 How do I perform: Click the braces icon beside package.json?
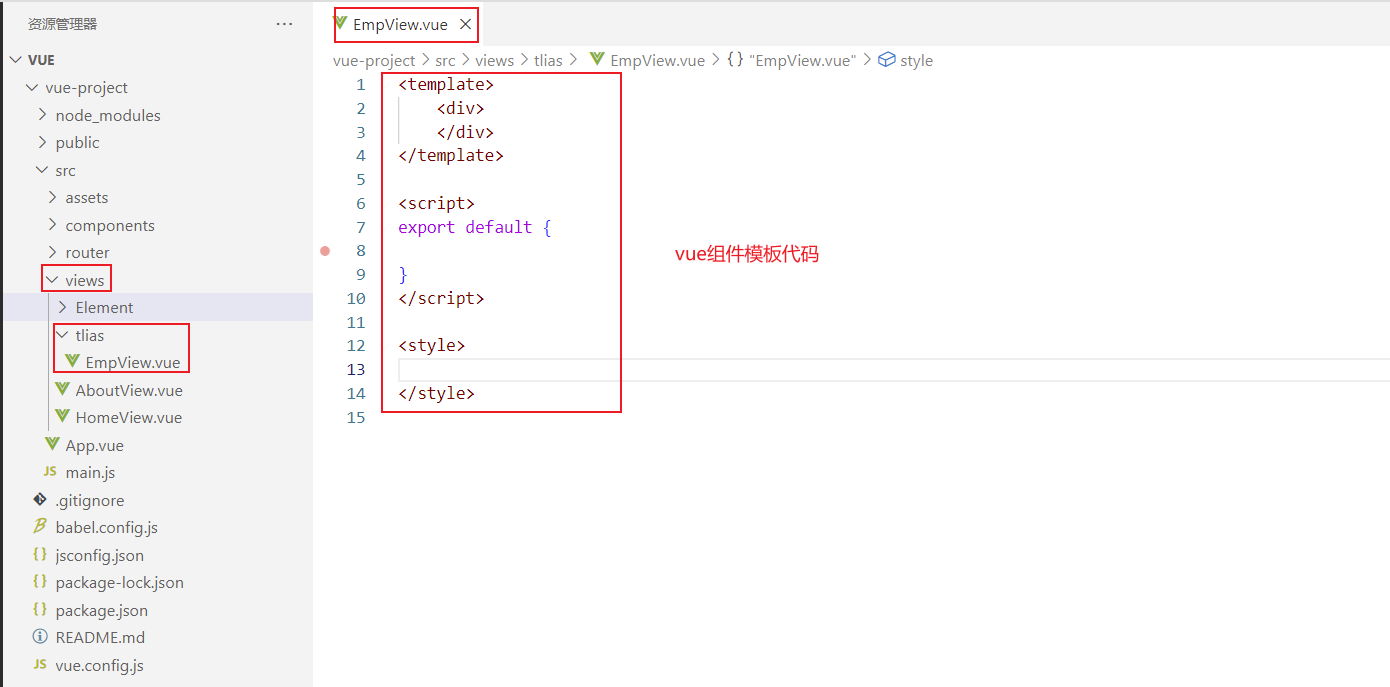[40, 609]
